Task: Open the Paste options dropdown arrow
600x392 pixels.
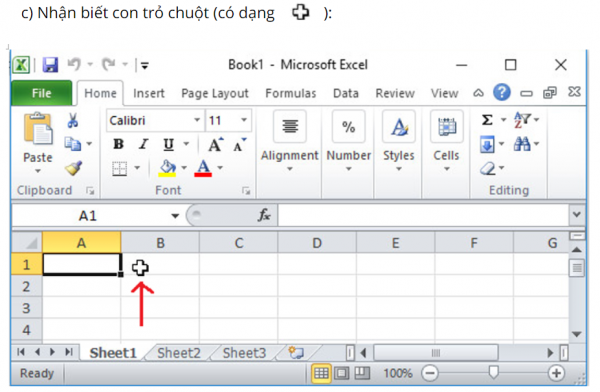Action: tap(38, 171)
